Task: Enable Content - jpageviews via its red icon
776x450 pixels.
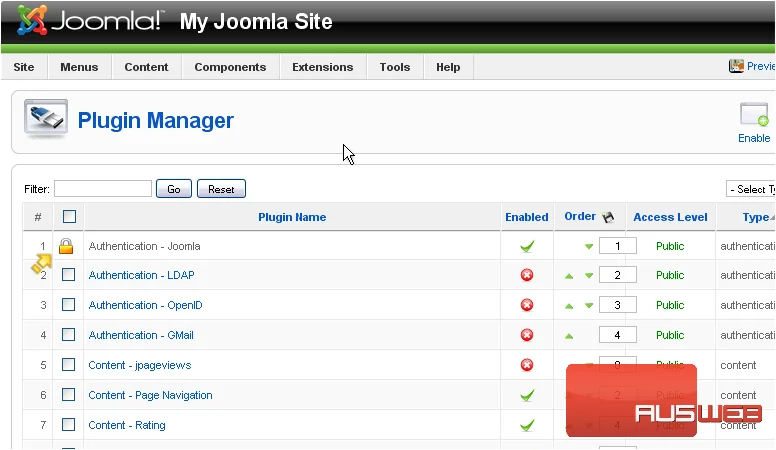Action: click(x=527, y=365)
